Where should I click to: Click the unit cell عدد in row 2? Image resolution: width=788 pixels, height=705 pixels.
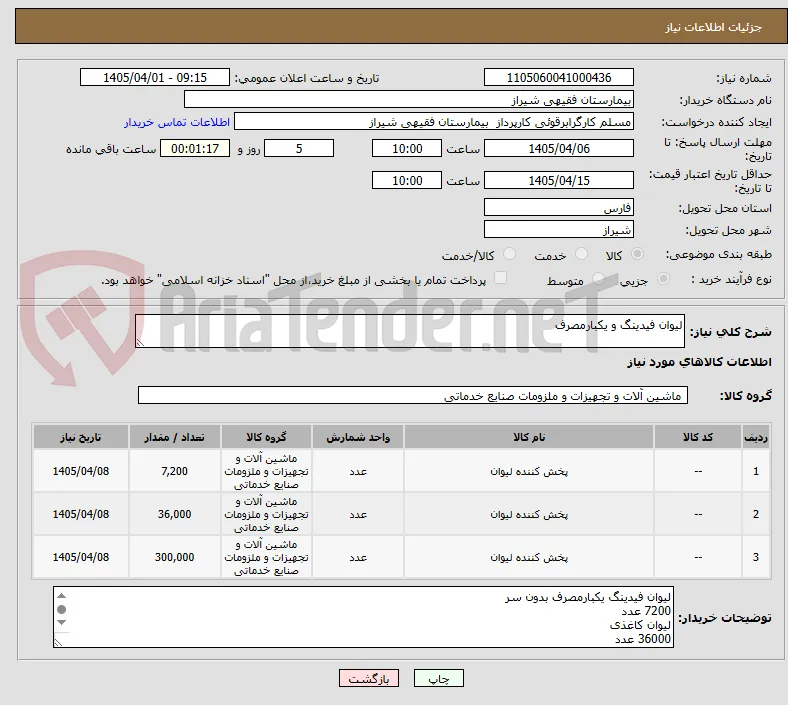click(x=358, y=514)
